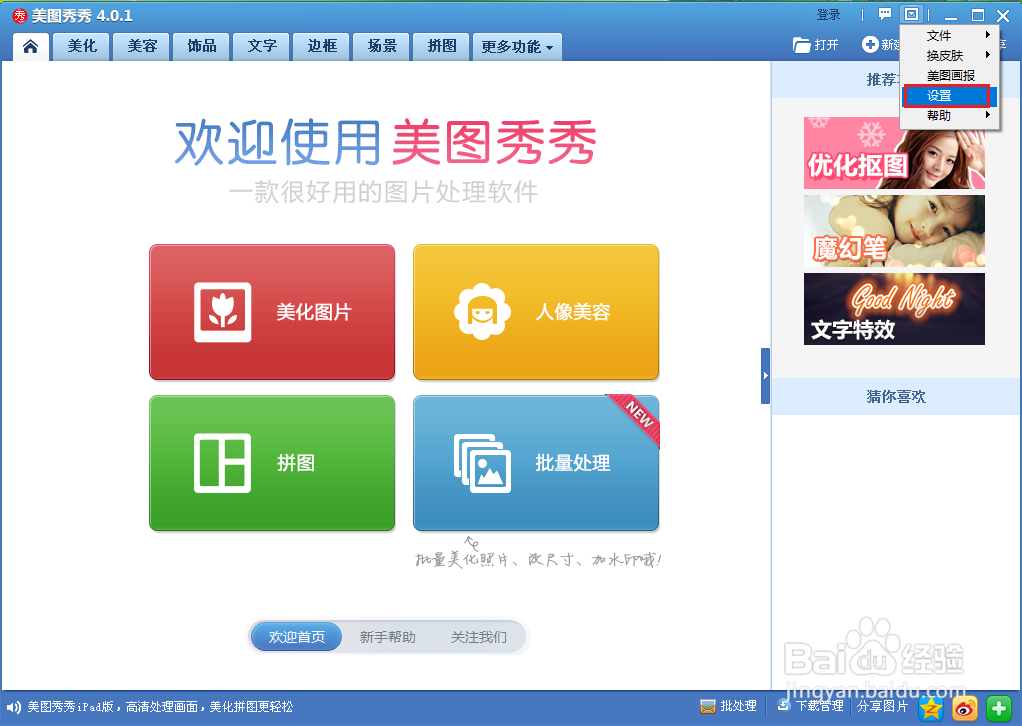Screen dimensions: 1022x726
Task: Open the 美容 tab
Action: click(141, 47)
